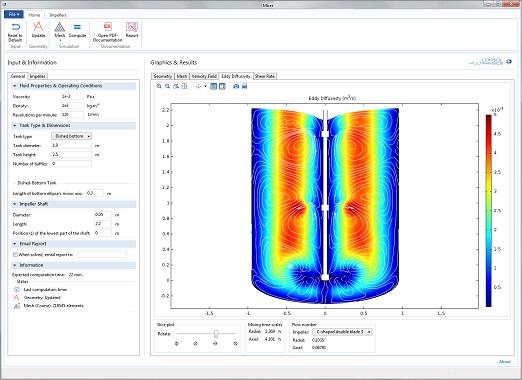Click the Mesh (Coarse) status icon
522x380 pixels.
click(17, 306)
